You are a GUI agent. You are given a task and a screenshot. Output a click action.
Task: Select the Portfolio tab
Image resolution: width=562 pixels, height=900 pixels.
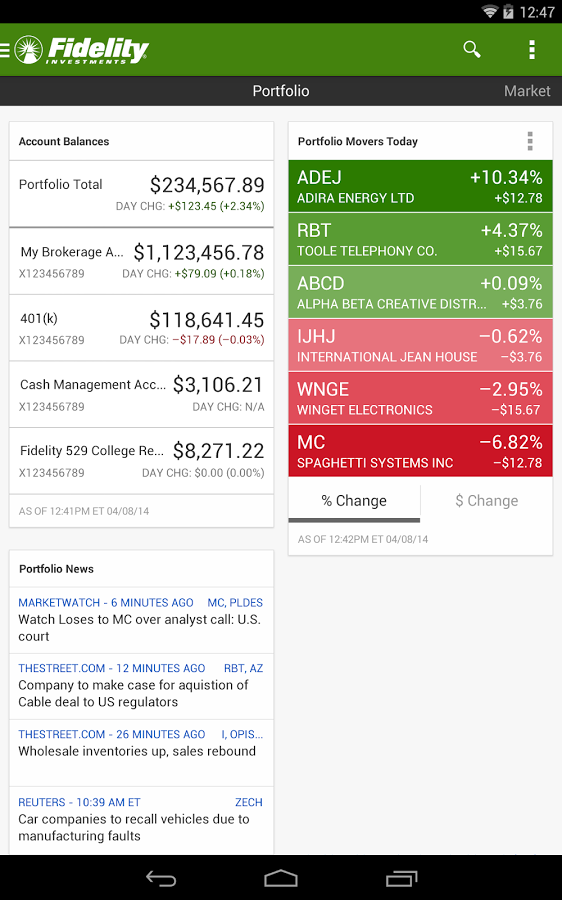[281, 91]
